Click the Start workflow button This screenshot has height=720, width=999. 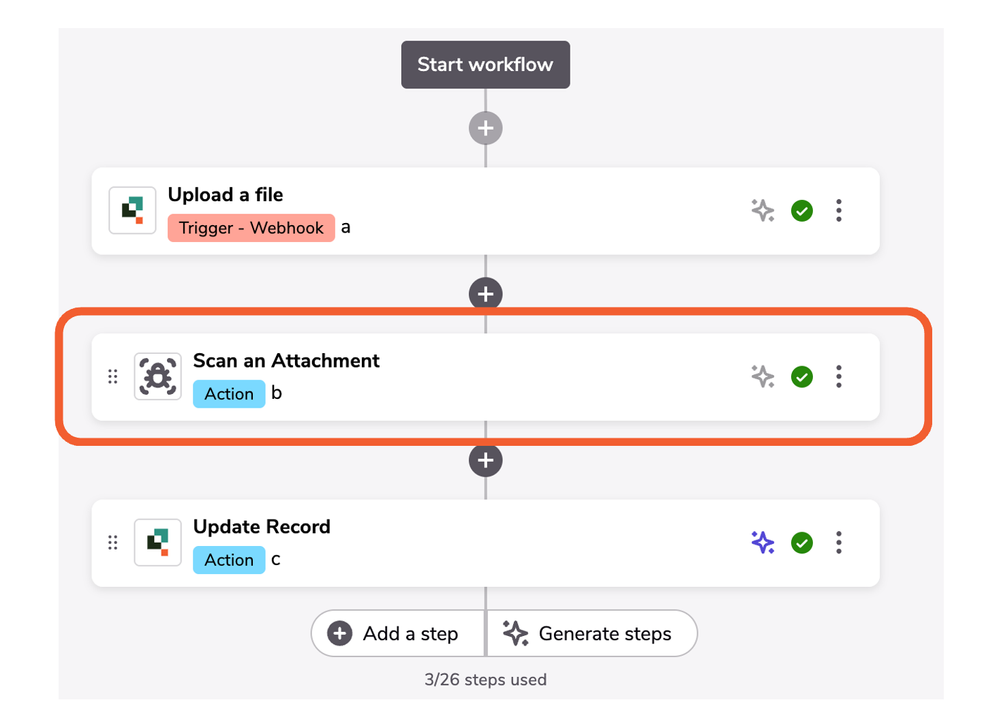pos(485,64)
